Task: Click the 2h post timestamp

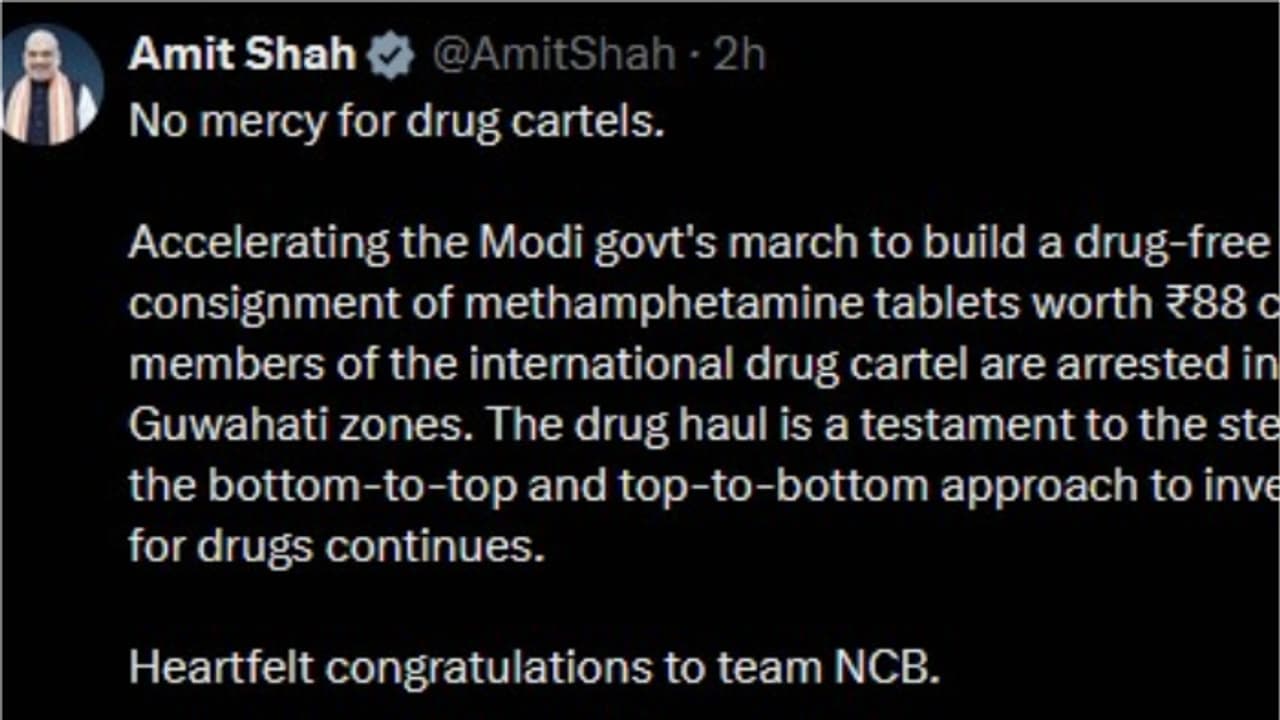Action: pos(739,55)
